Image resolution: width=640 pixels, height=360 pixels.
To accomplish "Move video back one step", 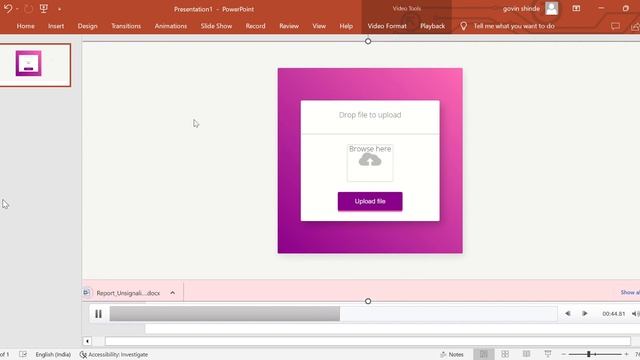I will coord(567,313).
